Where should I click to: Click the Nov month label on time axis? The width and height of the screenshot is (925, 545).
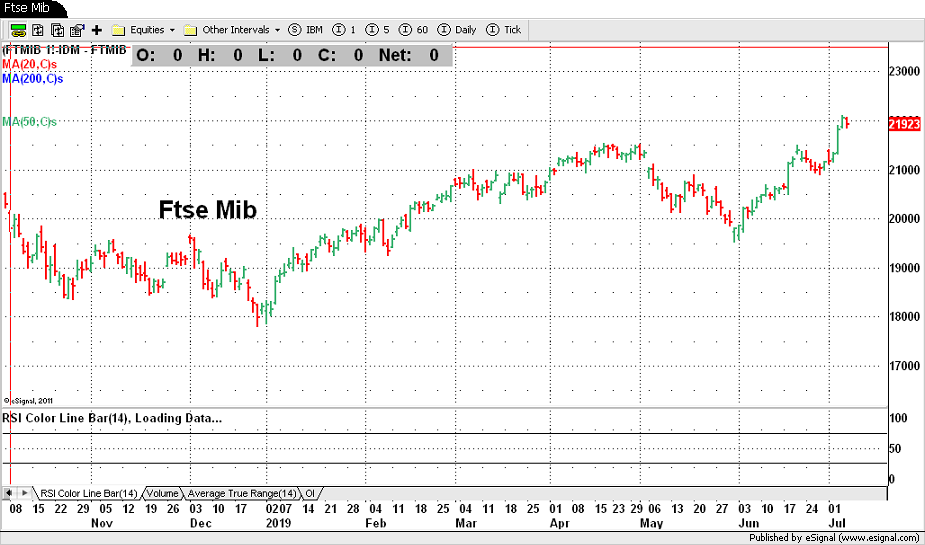pyautogui.click(x=102, y=523)
